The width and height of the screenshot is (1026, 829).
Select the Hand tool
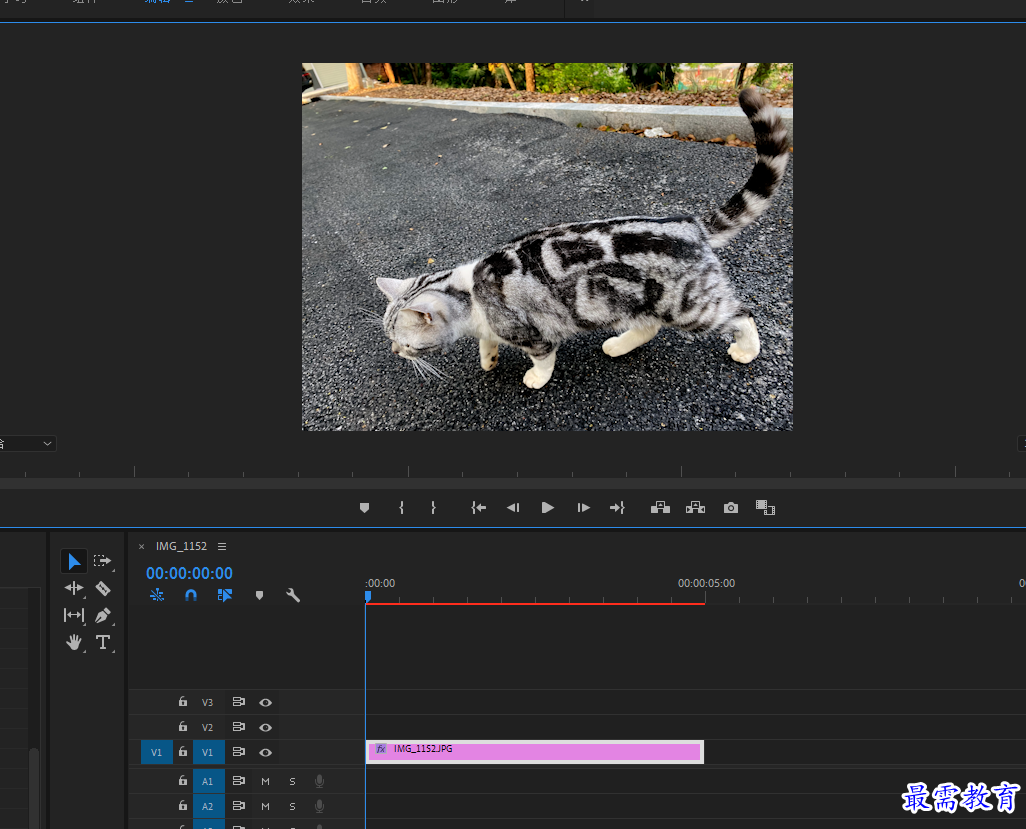(x=74, y=643)
